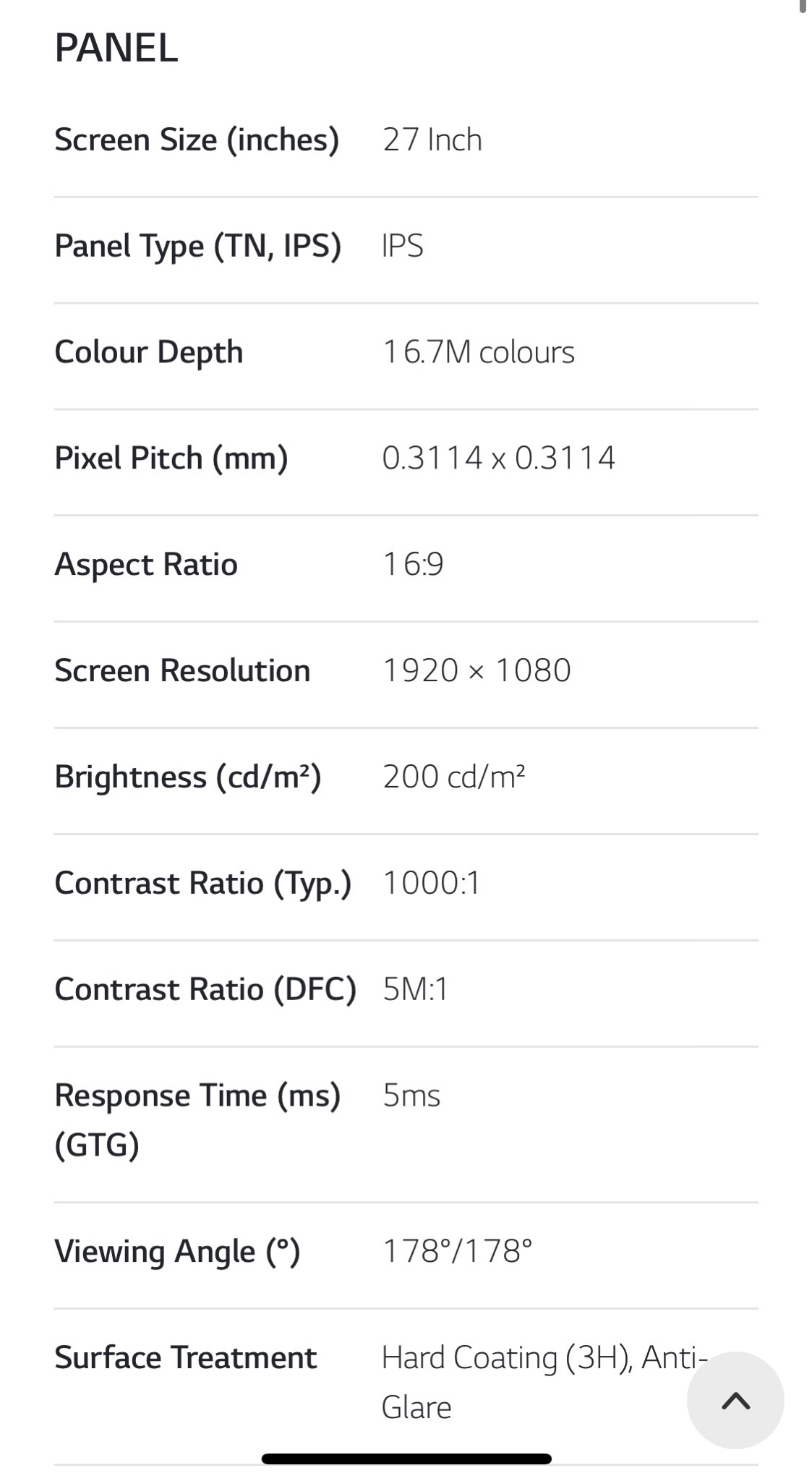
Task: Select the 178°/178° viewing angle value
Action: (x=458, y=1251)
